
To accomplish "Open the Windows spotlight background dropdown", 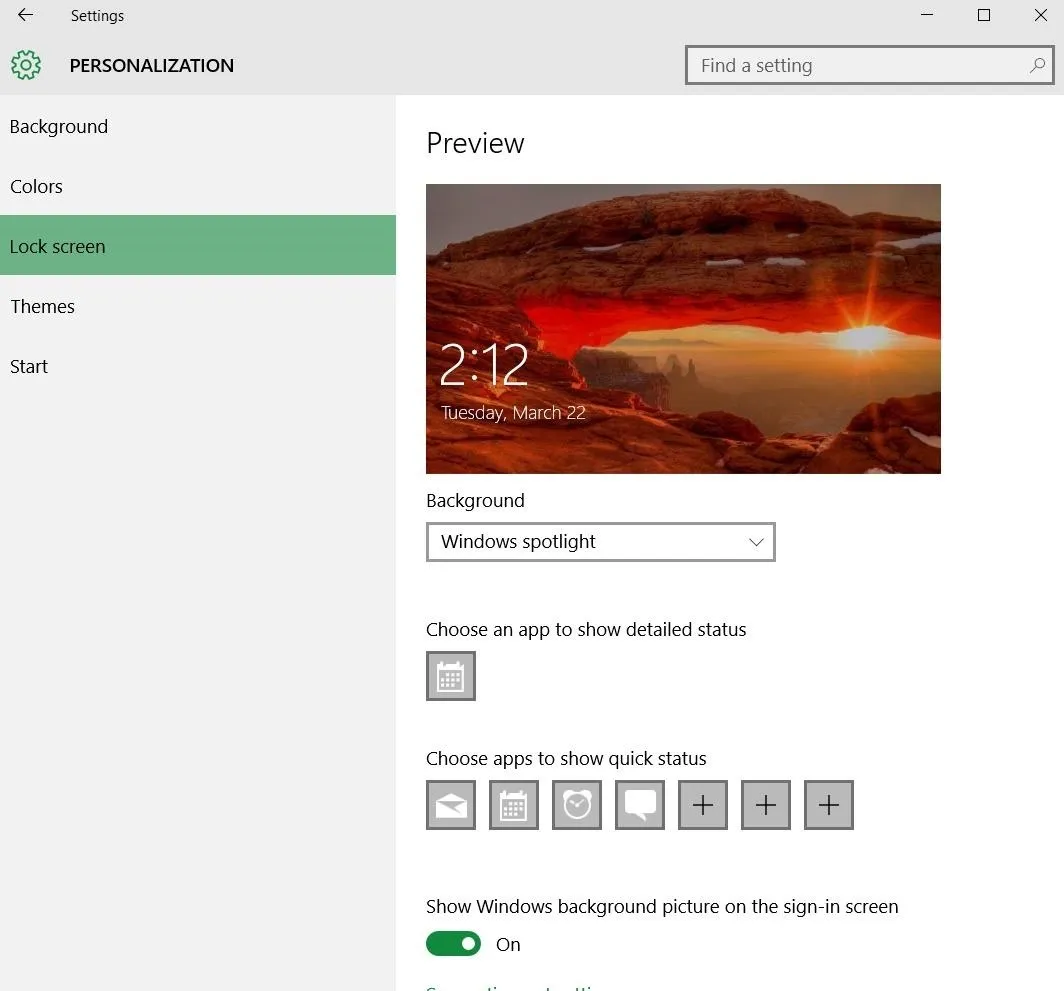I will tap(601, 542).
